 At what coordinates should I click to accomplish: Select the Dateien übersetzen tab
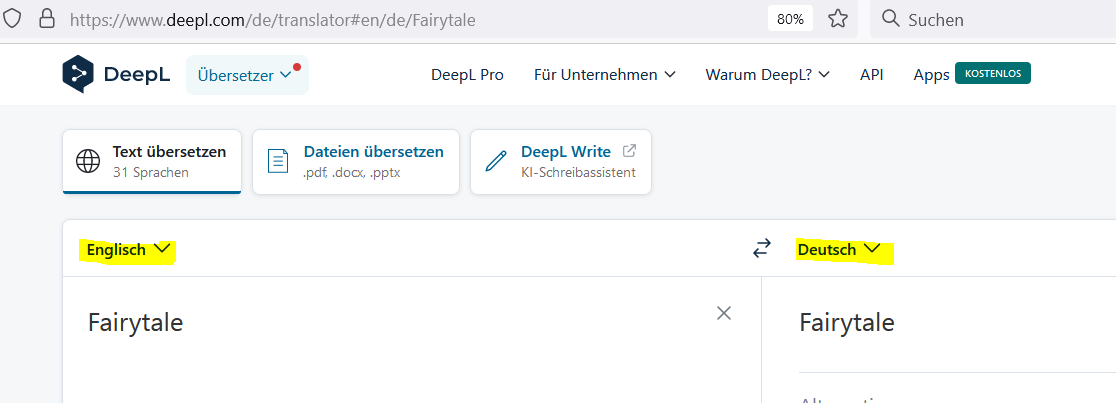[x=355, y=162]
